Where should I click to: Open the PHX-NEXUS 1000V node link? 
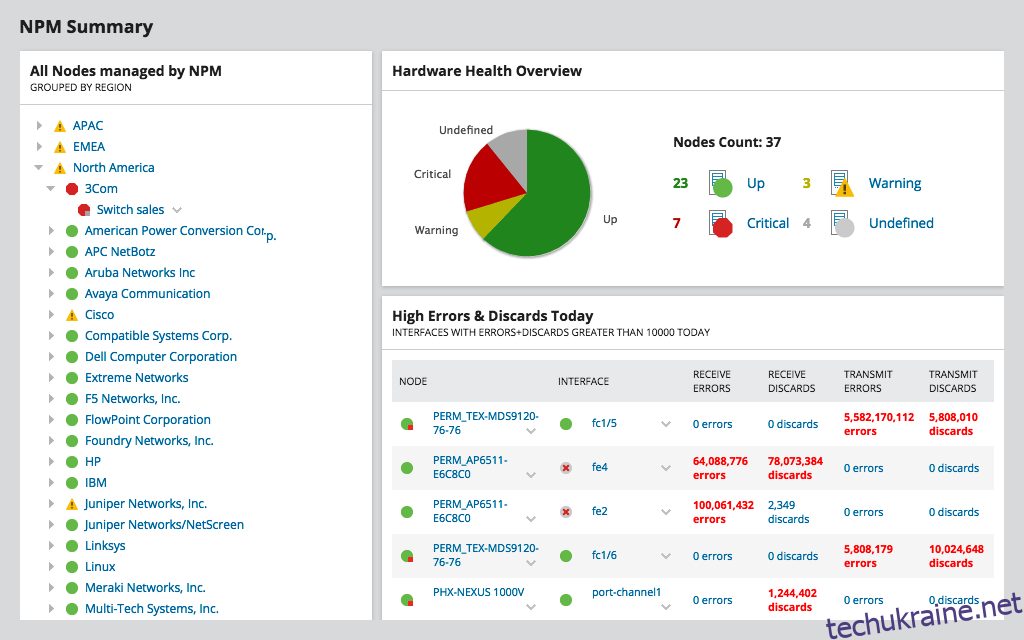479,592
